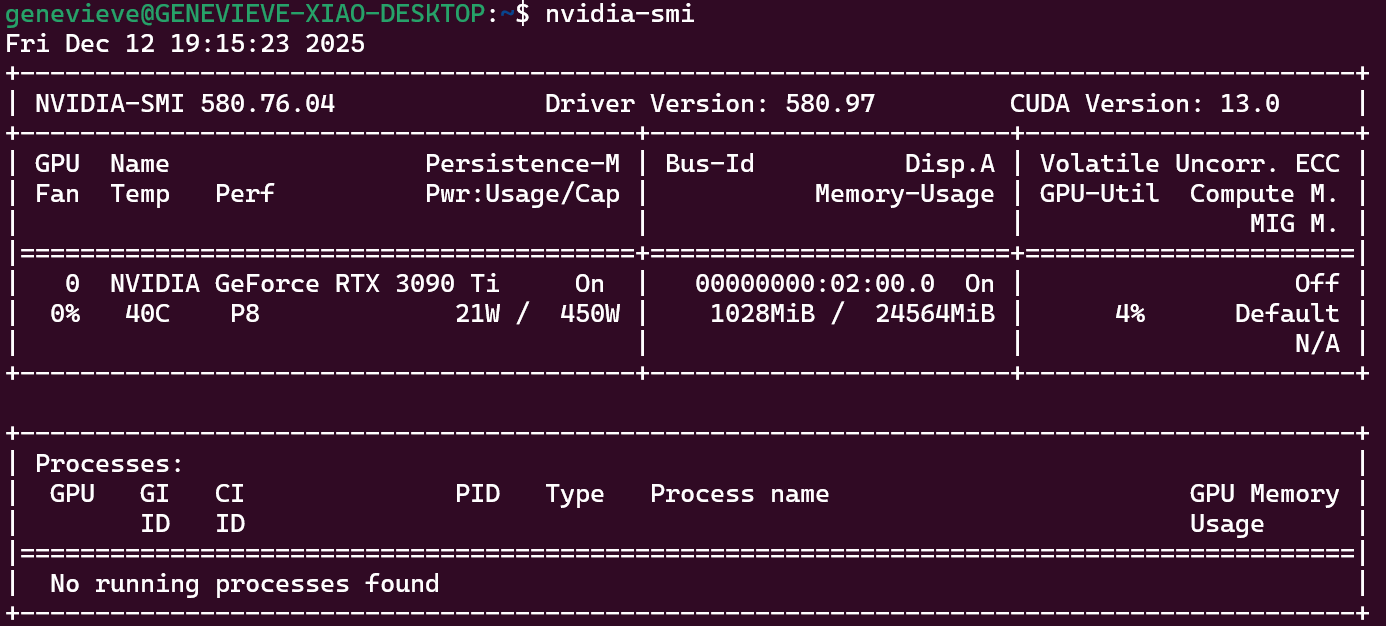Click the power cap value 450W
Screen dimensions: 1386x626
coord(590,314)
